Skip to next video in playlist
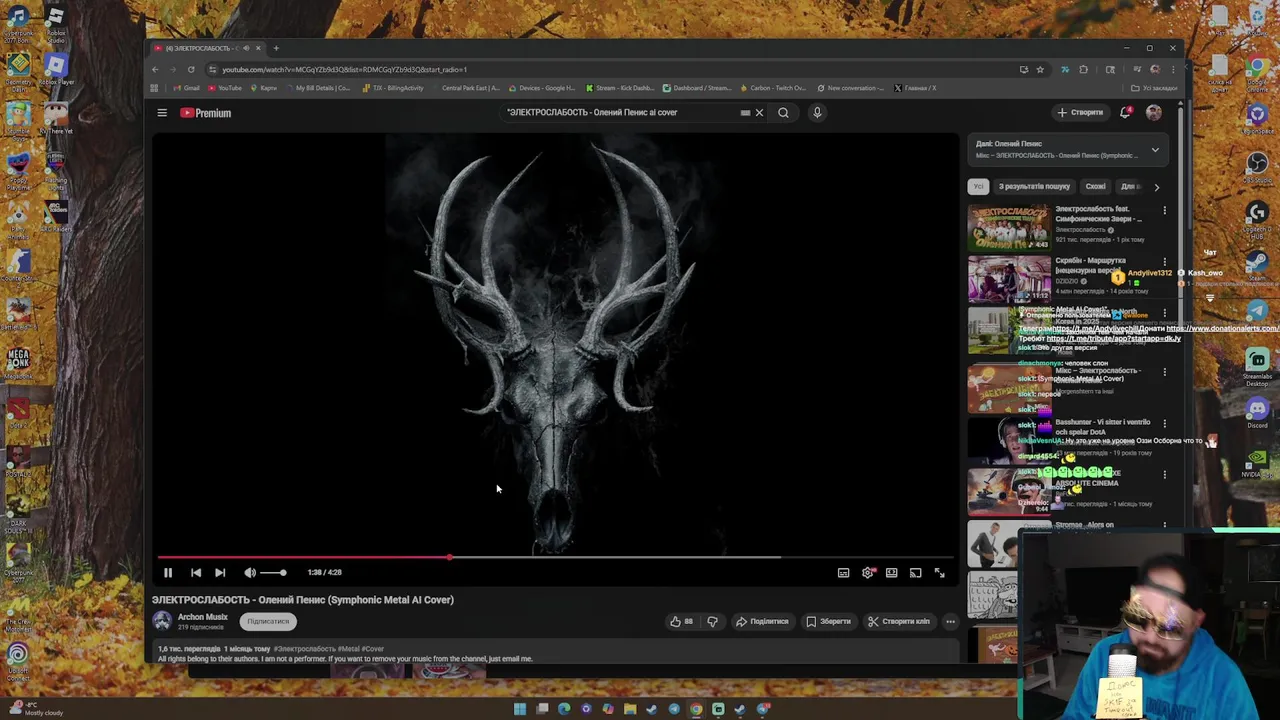 click(220, 572)
